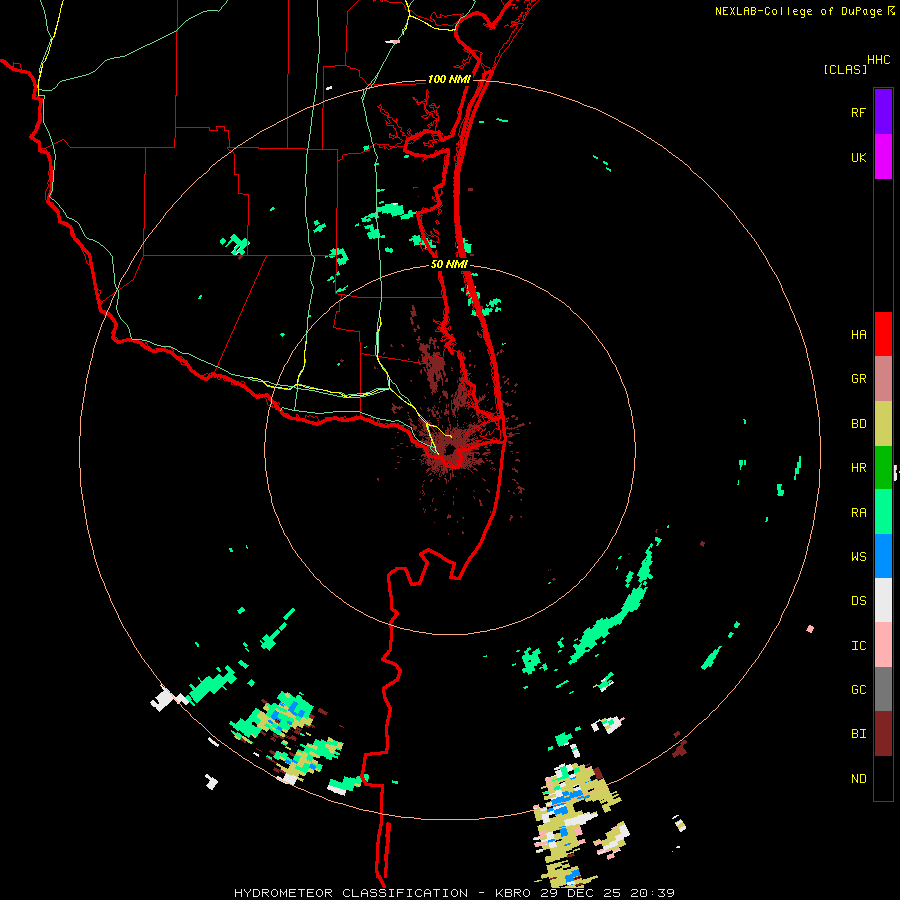Click the ND black legend swatch
Screen dimensions: 900x900
pyautogui.click(x=883, y=778)
